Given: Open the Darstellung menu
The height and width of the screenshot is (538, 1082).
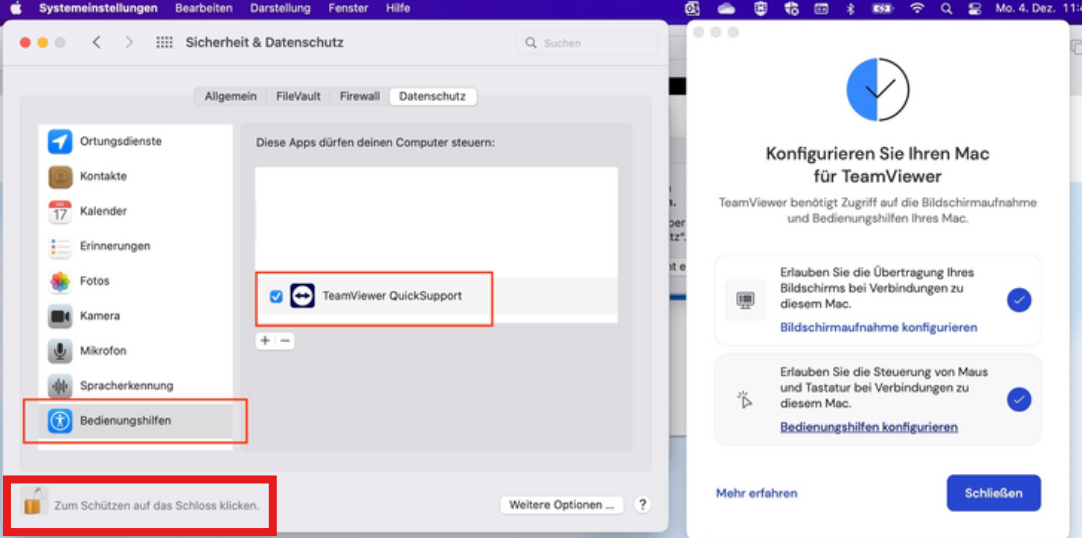Looking at the screenshot, I should tap(280, 8).
